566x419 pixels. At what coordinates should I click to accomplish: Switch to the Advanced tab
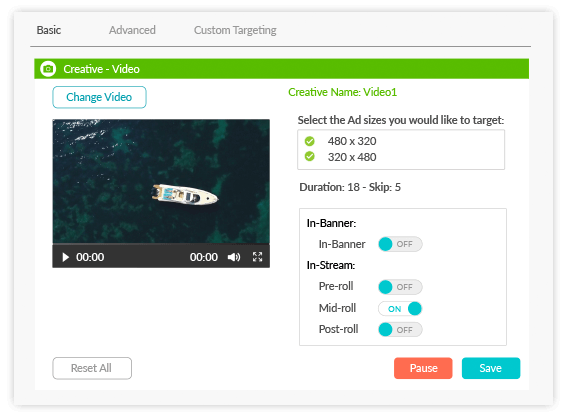132,30
